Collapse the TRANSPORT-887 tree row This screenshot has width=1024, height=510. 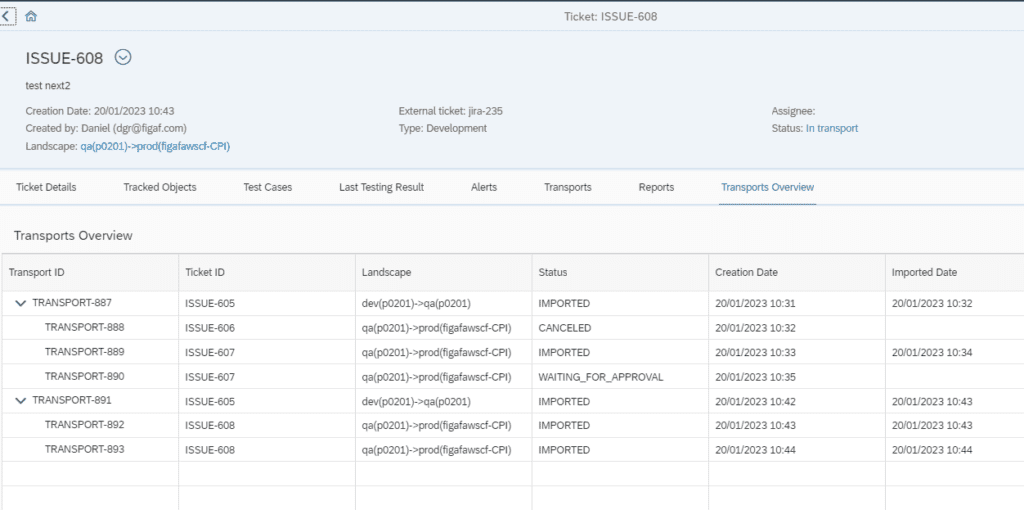[x=20, y=304]
